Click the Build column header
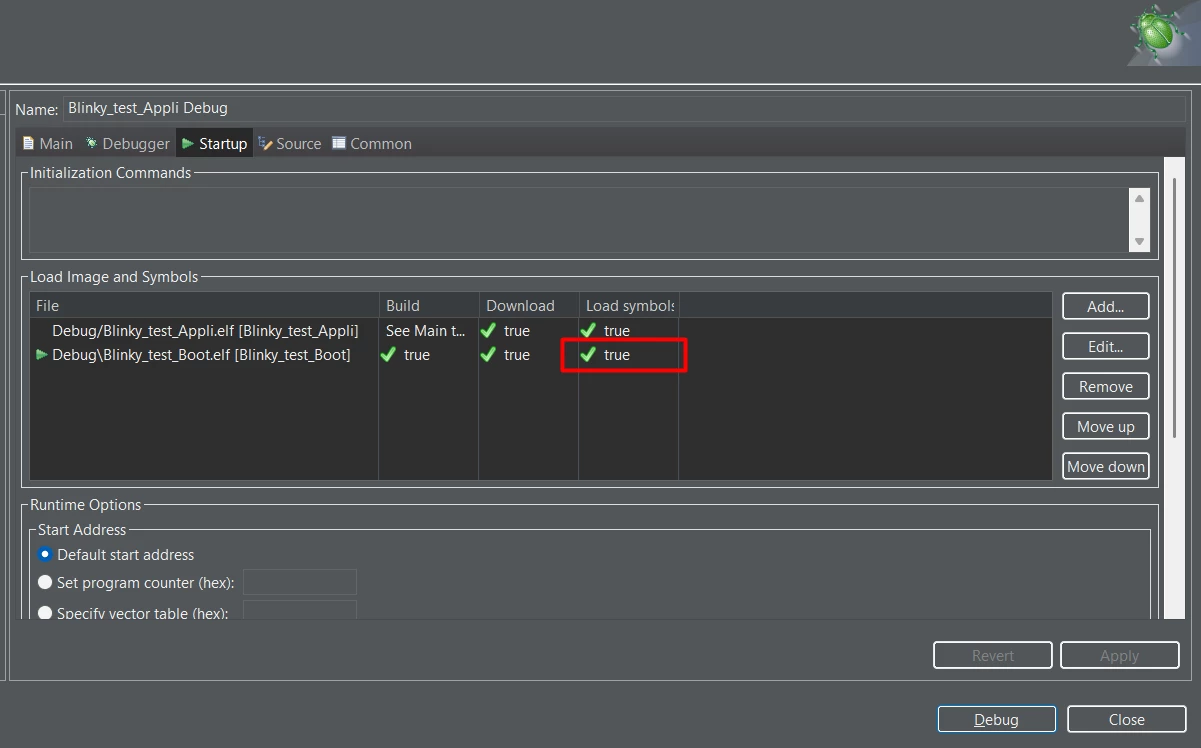Screen dimensions: 1201x748 pyautogui.click(x=428, y=306)
